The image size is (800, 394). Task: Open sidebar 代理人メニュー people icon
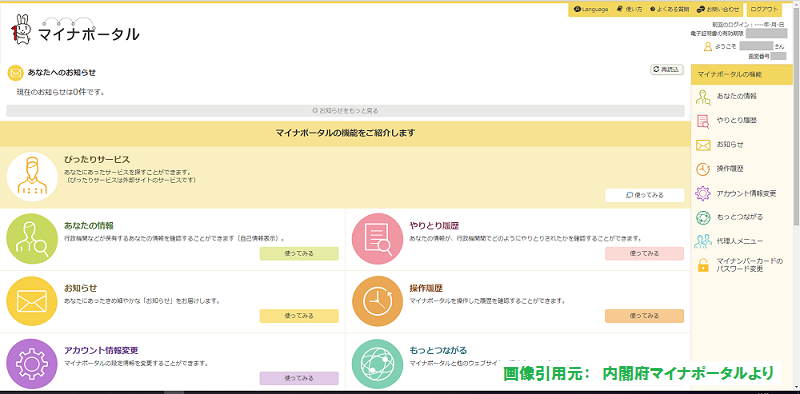tap(703, 241)
